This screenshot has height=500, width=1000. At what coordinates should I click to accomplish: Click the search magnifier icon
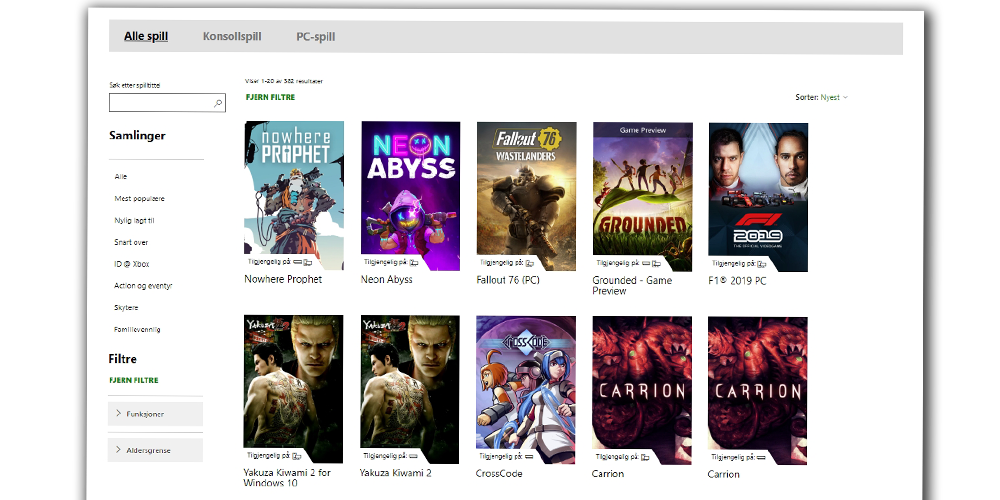coord(218,103)
